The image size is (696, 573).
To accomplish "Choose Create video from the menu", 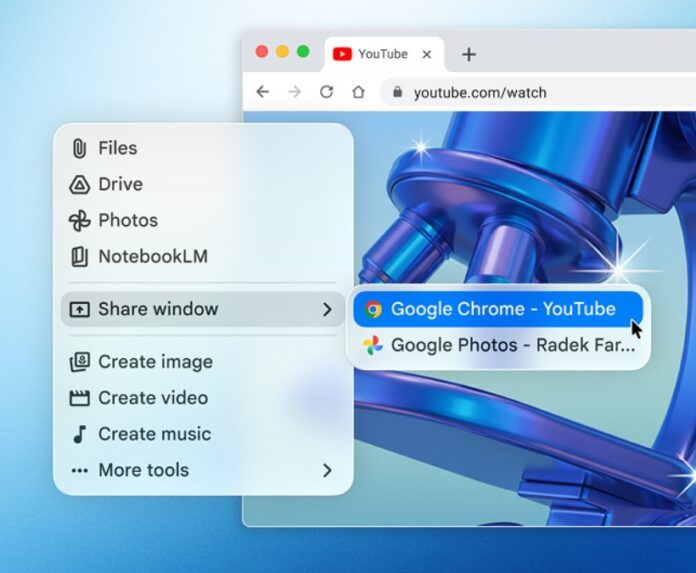I will pos(203,398).
